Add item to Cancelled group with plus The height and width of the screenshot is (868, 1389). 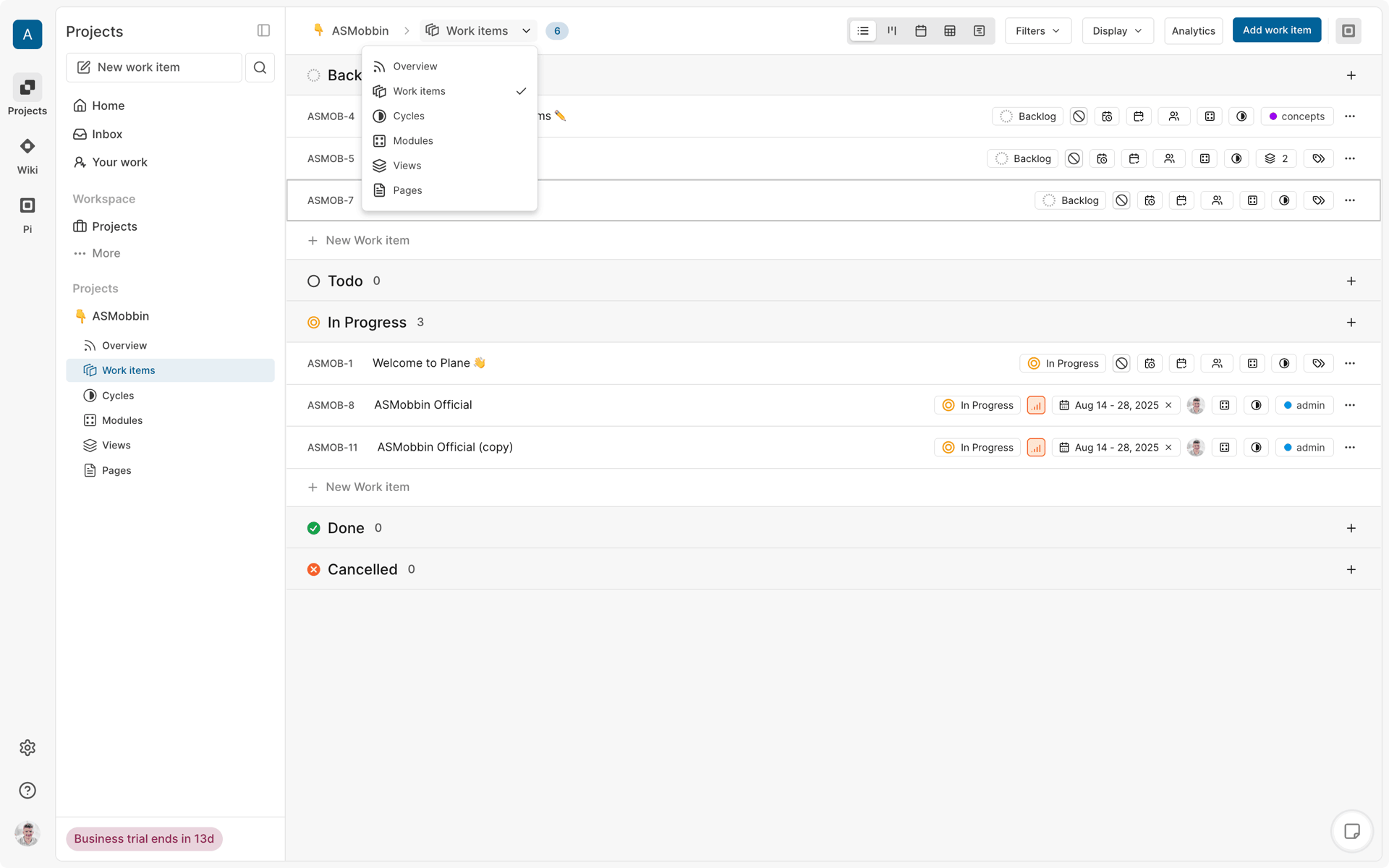1351,570
